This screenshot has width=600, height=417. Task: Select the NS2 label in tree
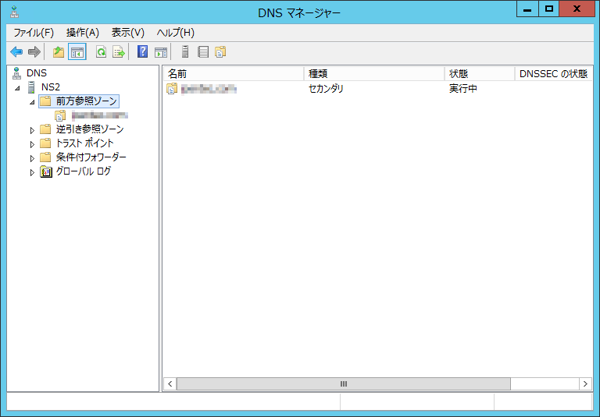click(x=51, y=87)
